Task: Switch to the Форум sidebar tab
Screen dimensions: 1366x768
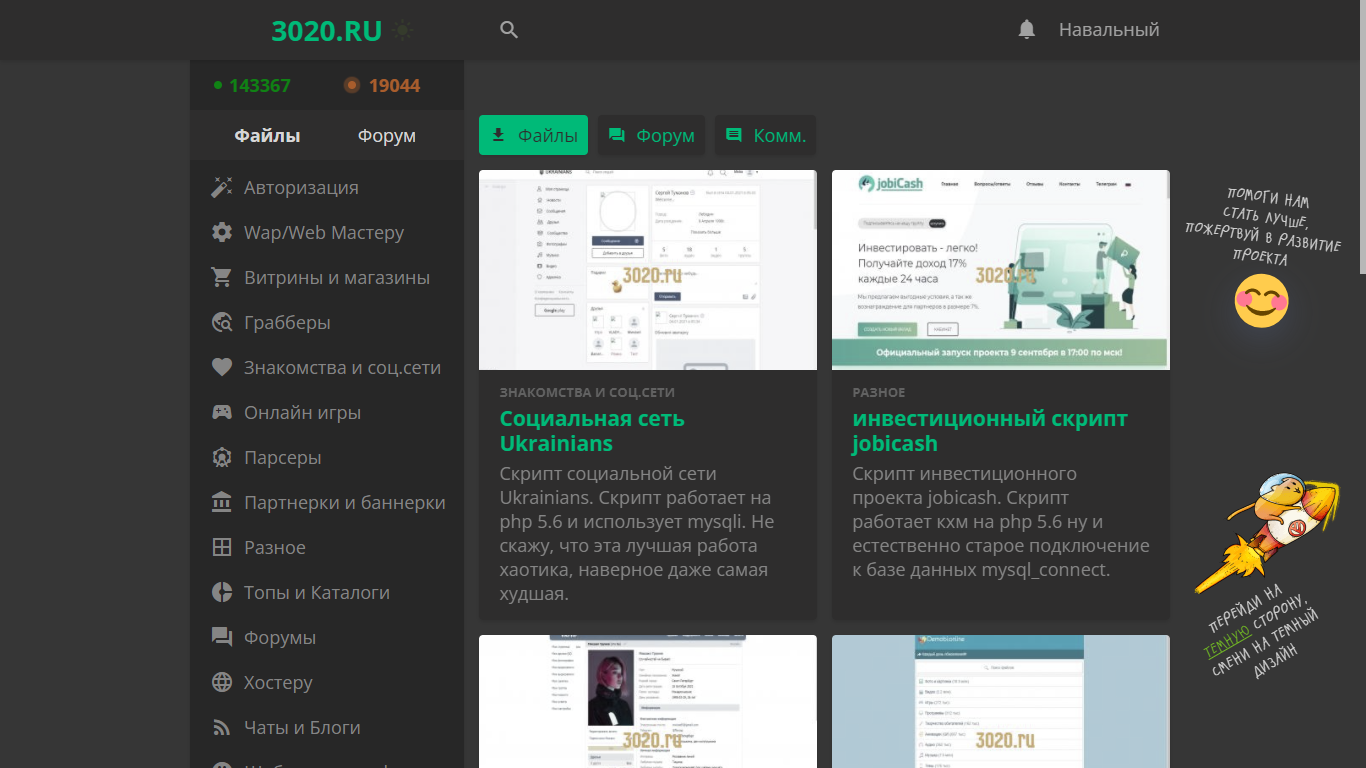Action: (x=386, y=136)
